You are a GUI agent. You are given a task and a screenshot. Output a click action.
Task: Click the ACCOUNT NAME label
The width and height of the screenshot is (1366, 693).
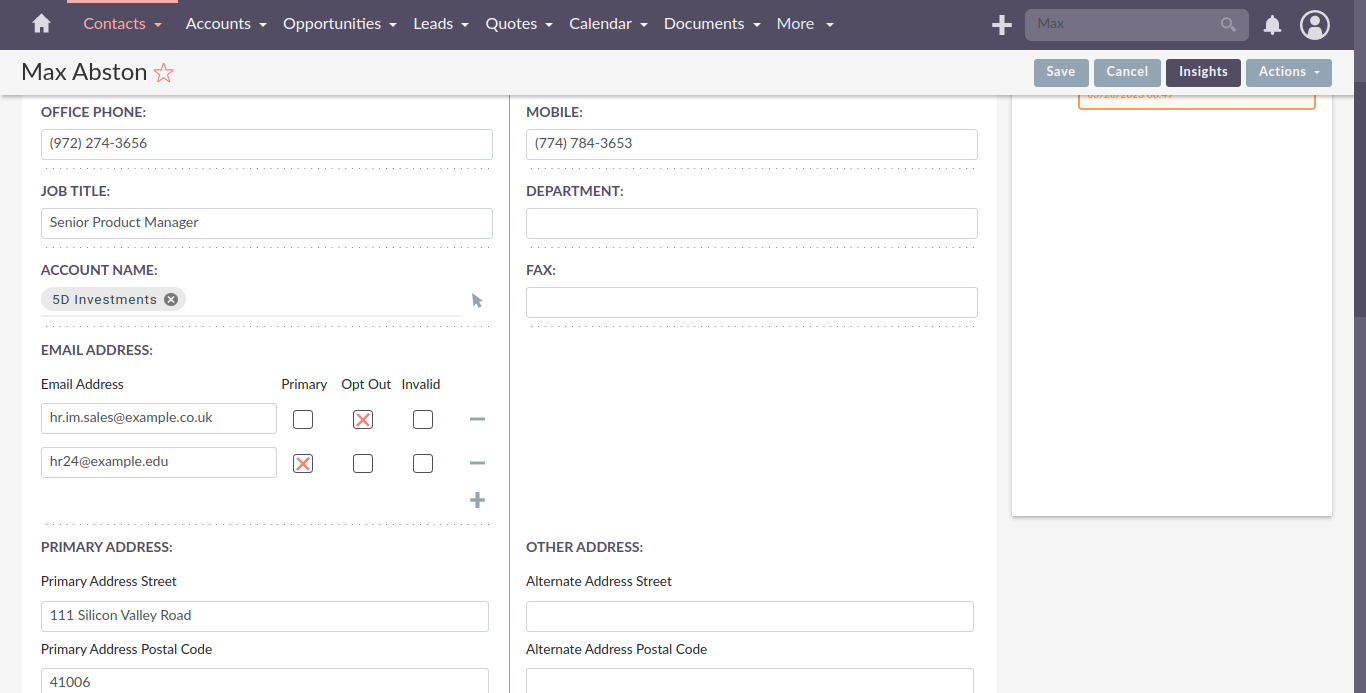pyautogui.click(x=99, y=270)
